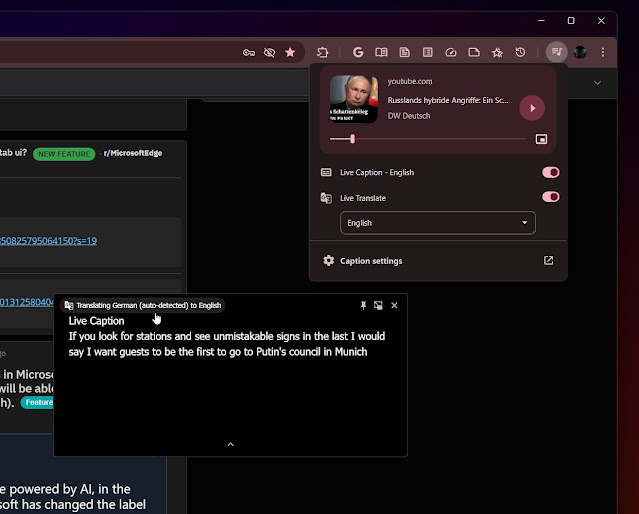Click the Live Translate translate icon
This screenshot has height=514, width=639.
[x=326, y=198]
